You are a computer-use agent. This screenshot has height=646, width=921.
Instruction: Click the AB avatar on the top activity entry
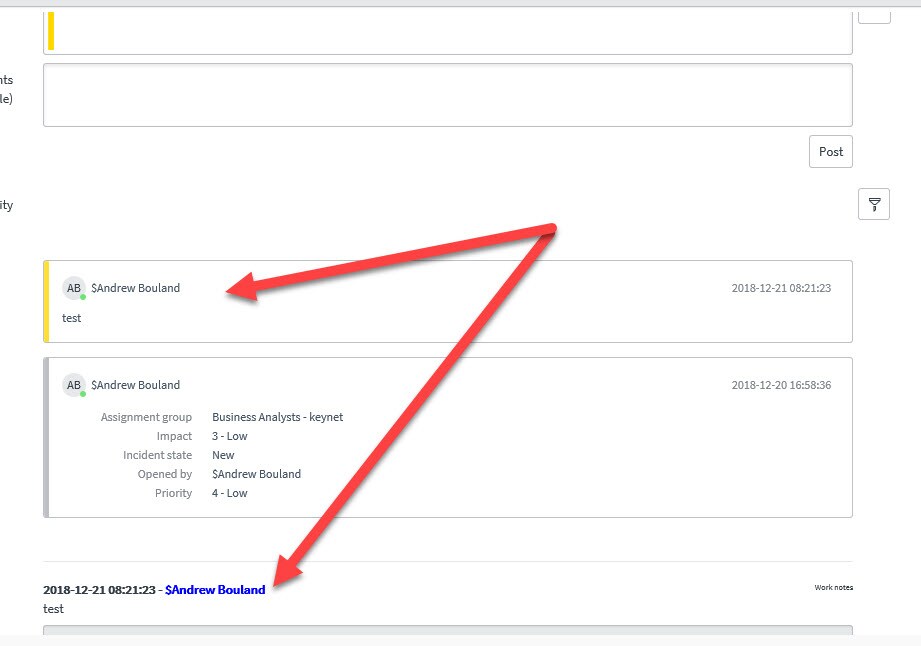click(x=73, y=287)
